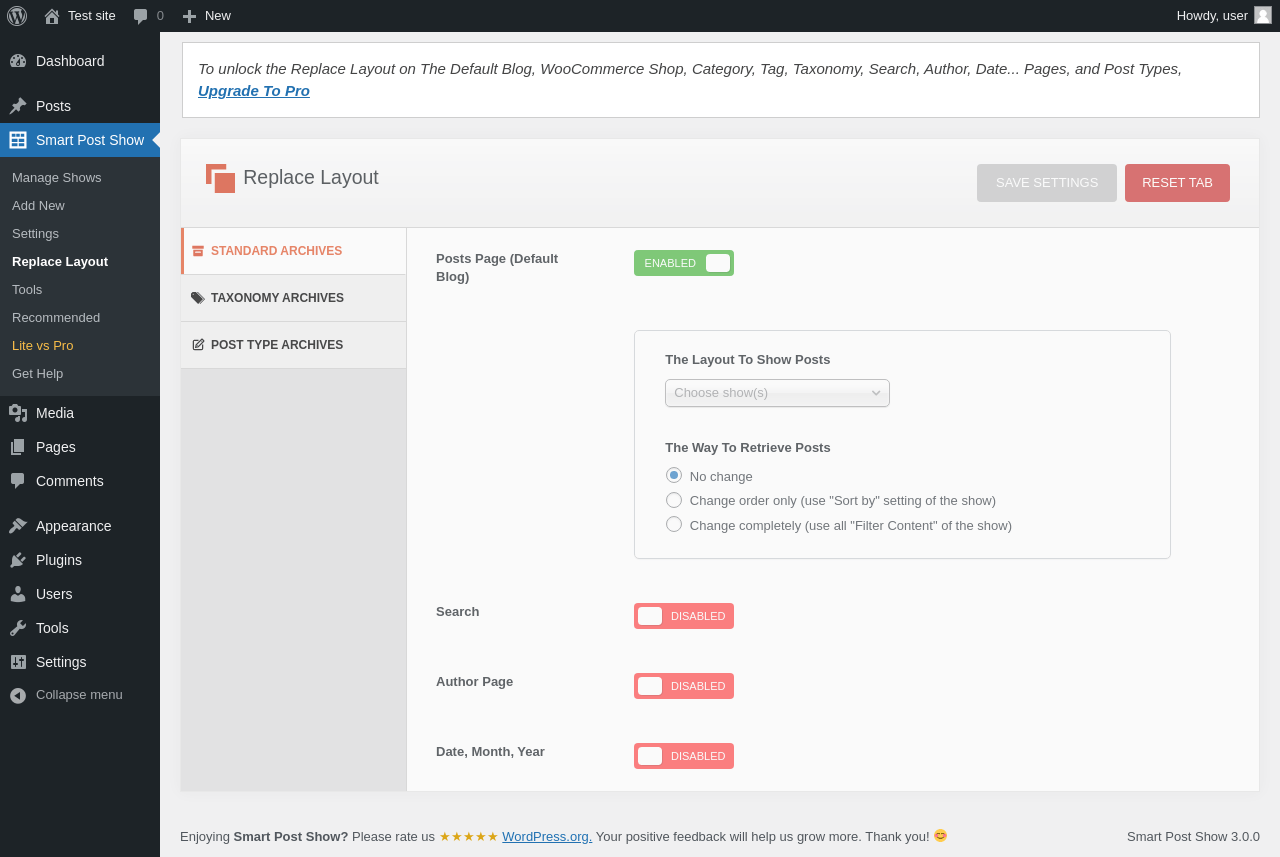Click the Dashboard gauge icon
The width and height of the screenshot is (1280, 857).
pos(18,61)
